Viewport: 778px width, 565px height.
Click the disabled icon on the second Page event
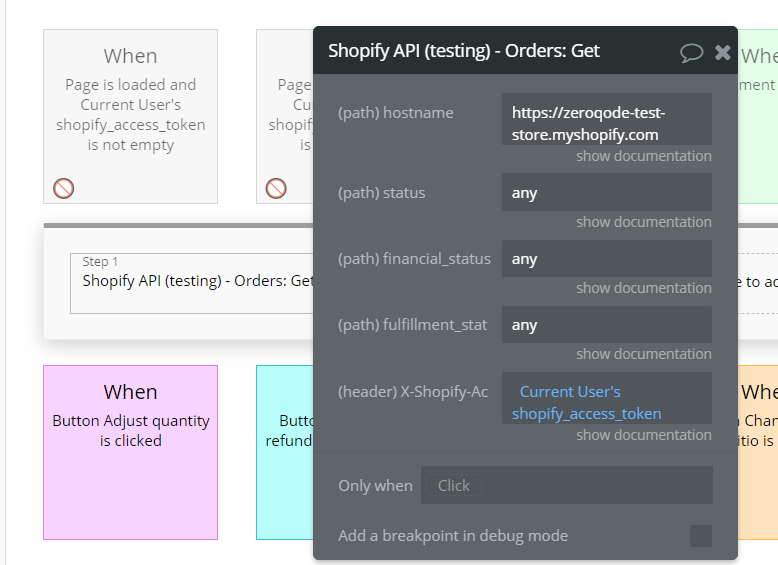(276, 188)
